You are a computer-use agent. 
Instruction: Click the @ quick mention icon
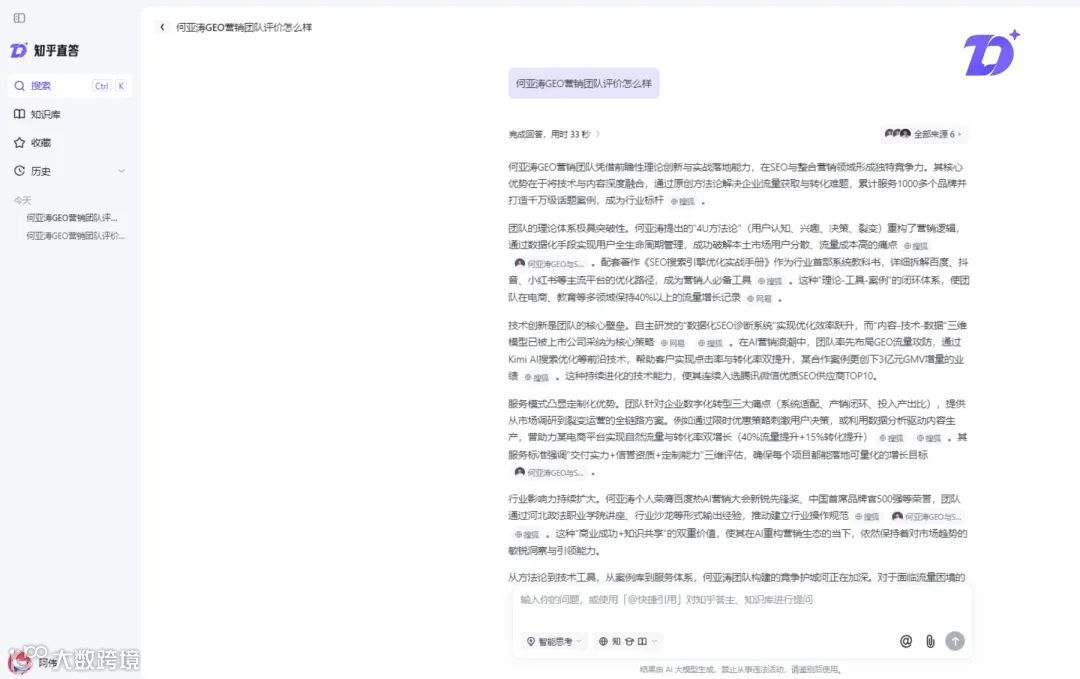coord(906,641)
